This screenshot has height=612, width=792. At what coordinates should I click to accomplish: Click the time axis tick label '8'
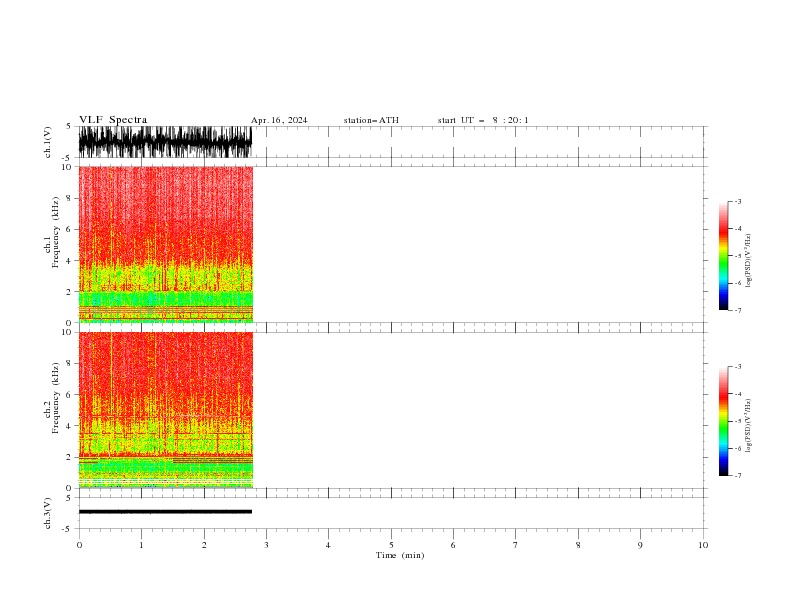coord(578,545)
